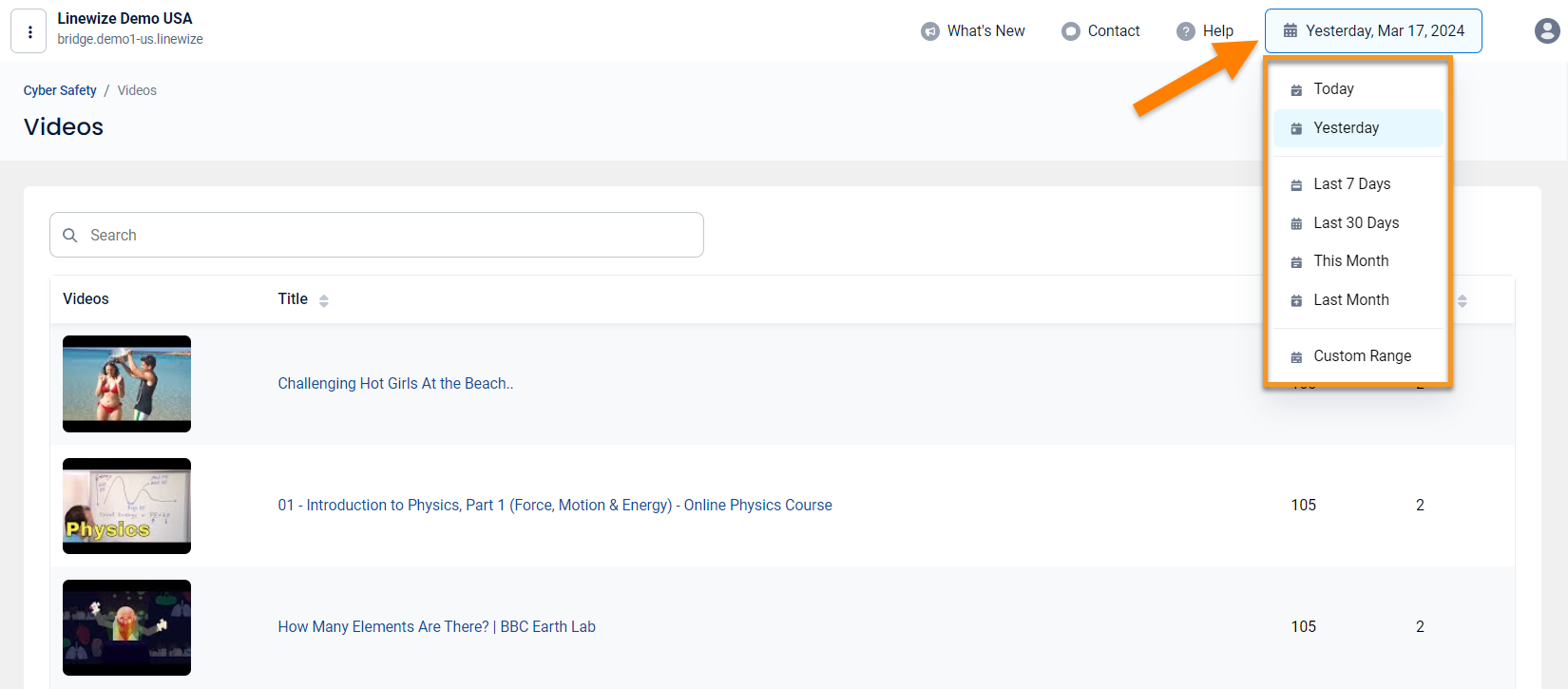The image size is (1568, 689).
Task: Open the three-dot sidebar menu button
Action: point(29,31)
